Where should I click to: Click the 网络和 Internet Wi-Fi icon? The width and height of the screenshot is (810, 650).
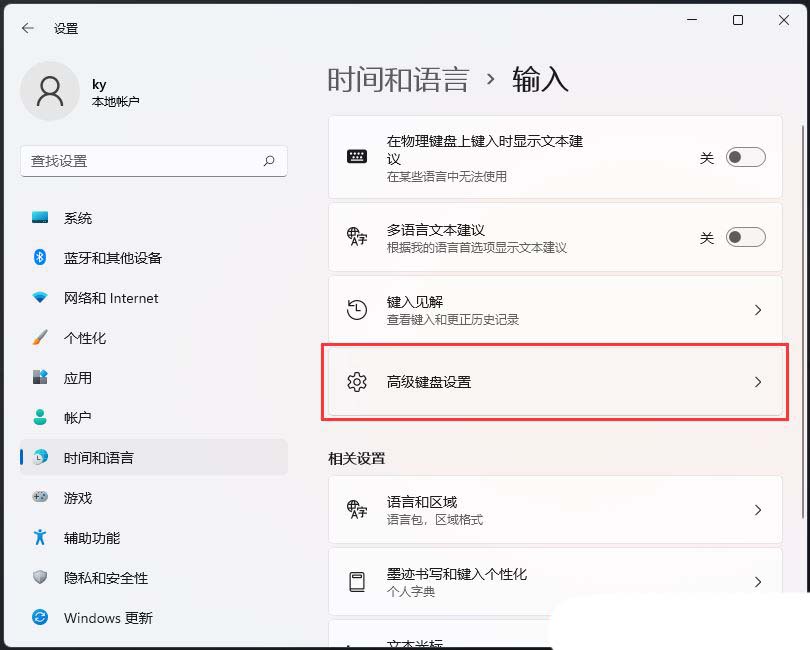coord(40,298)
